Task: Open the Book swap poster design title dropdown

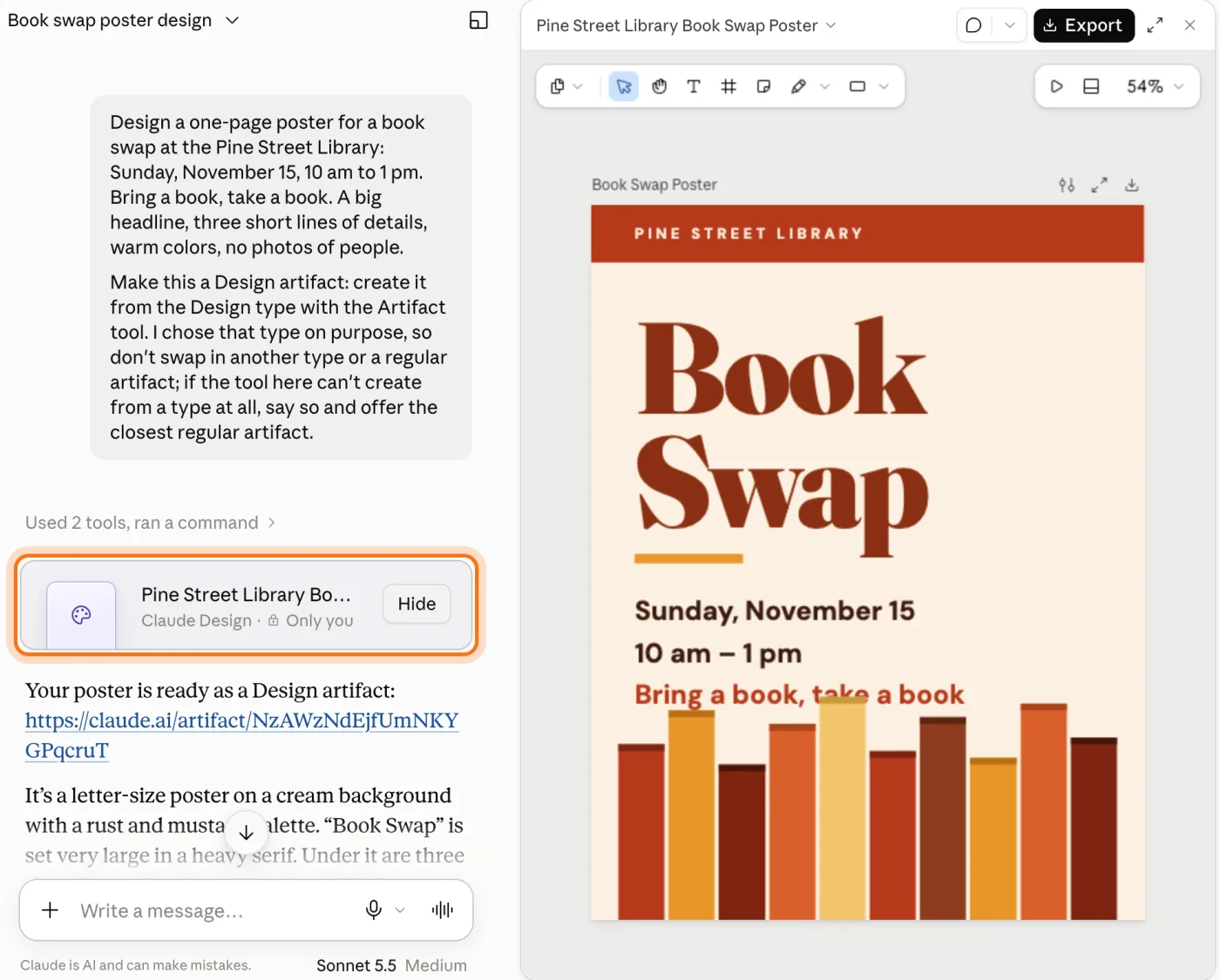Action: [x=123, y=20]
